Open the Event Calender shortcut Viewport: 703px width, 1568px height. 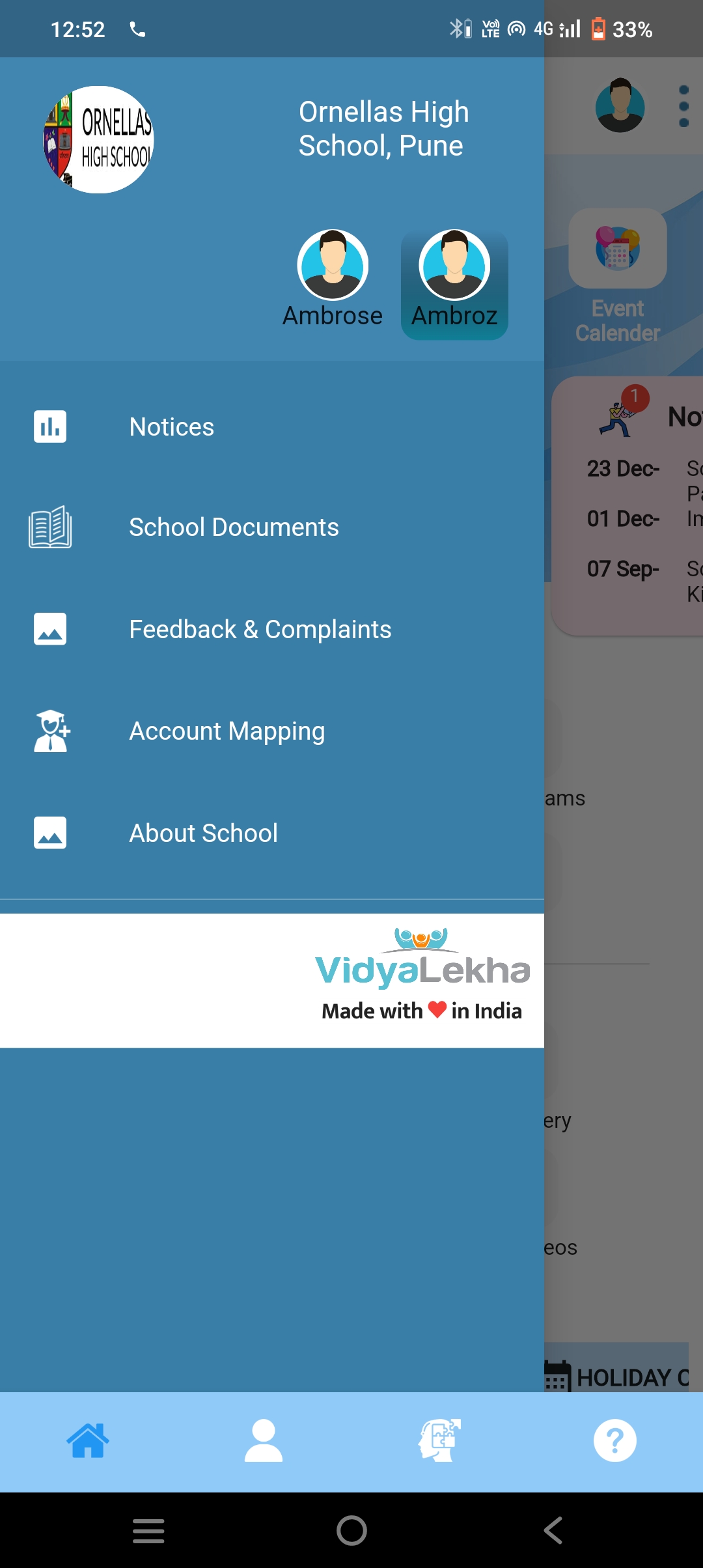[618, 277]
